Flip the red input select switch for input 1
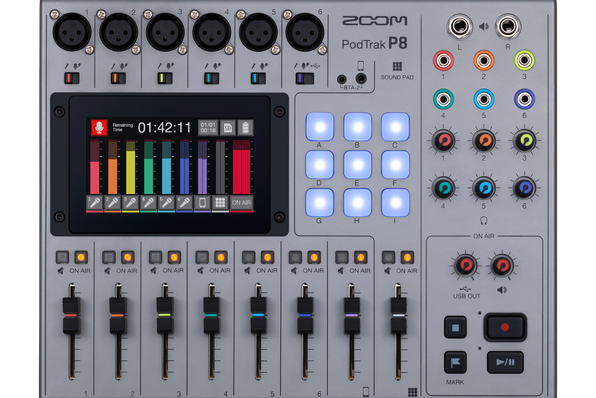The width and height of the screenshot is (596, 398). pyautogui.click(x=71, y=78)
